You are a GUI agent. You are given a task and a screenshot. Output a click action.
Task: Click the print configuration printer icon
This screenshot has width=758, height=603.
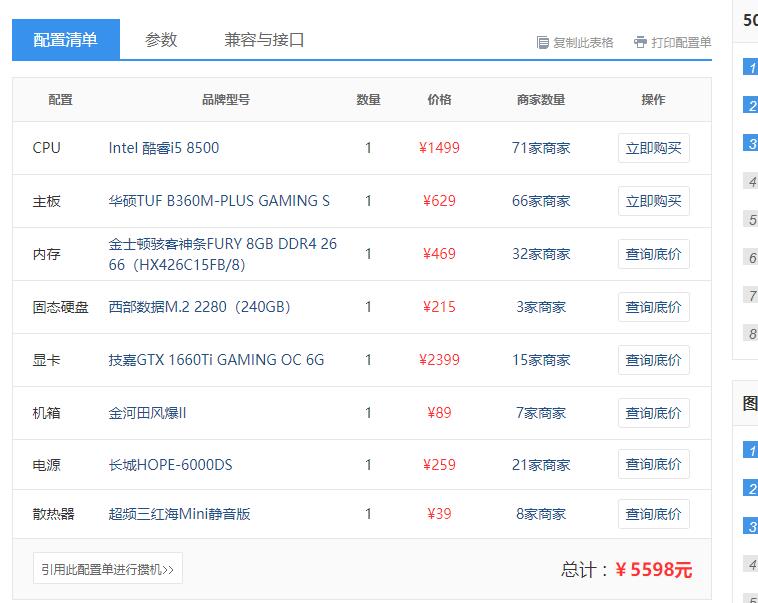(x=640, y=42)
